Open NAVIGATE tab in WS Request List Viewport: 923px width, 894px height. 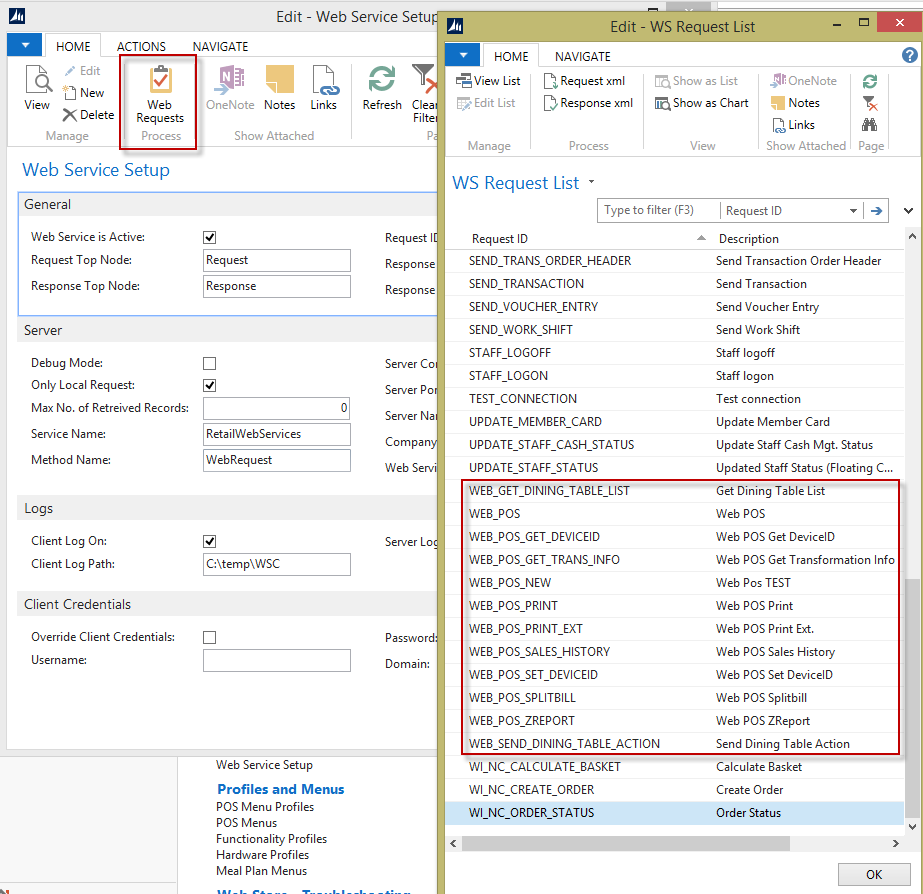583,57
